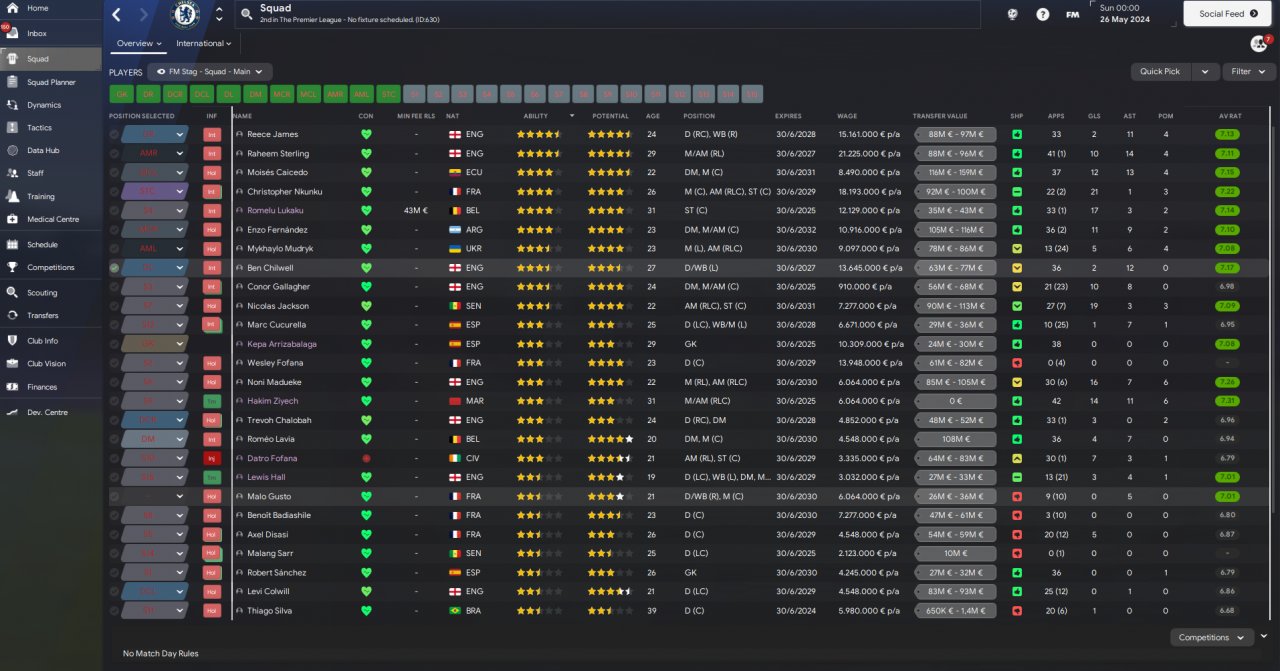Toggle selection circle for Enzo Fernández
Screen dimensions: 1280x671
[114, 230]
